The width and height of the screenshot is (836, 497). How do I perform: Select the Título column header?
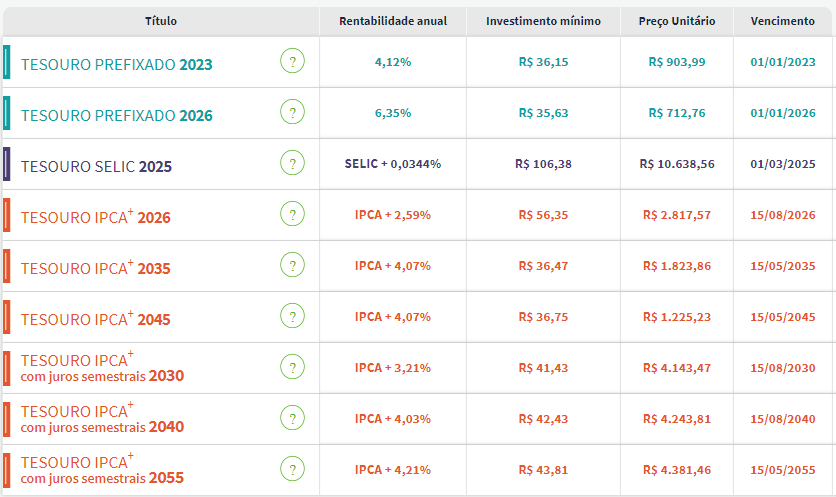[x=160, y=21]
